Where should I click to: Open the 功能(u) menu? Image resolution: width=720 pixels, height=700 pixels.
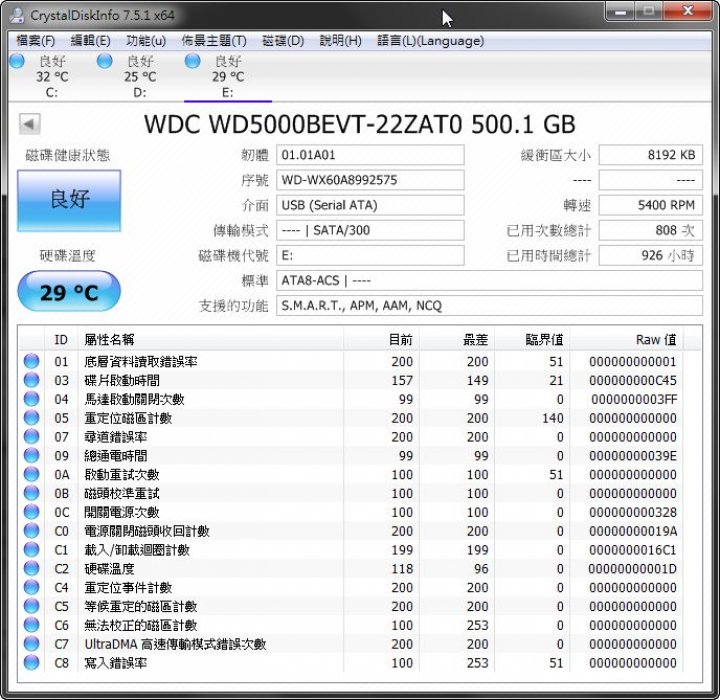(146, 41)
